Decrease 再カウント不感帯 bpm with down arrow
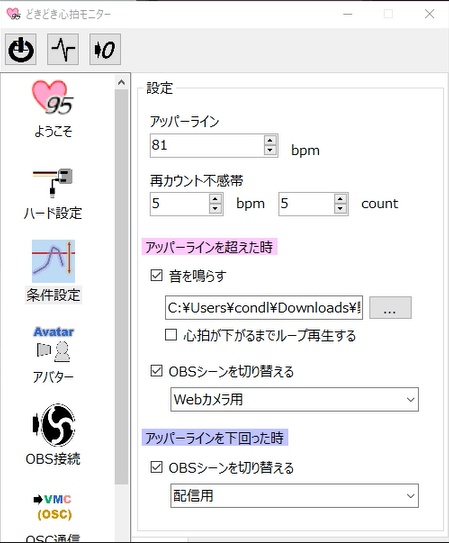The image size is (449, 543). (x=215, y=209)
